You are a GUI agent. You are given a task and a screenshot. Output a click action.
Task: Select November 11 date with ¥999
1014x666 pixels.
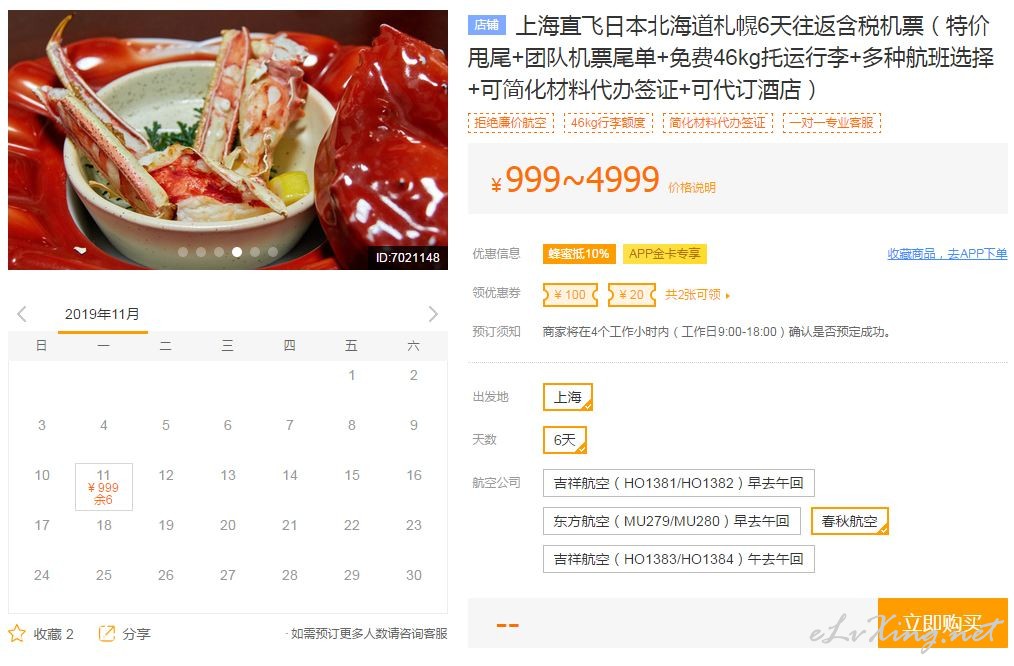[103, 487]
